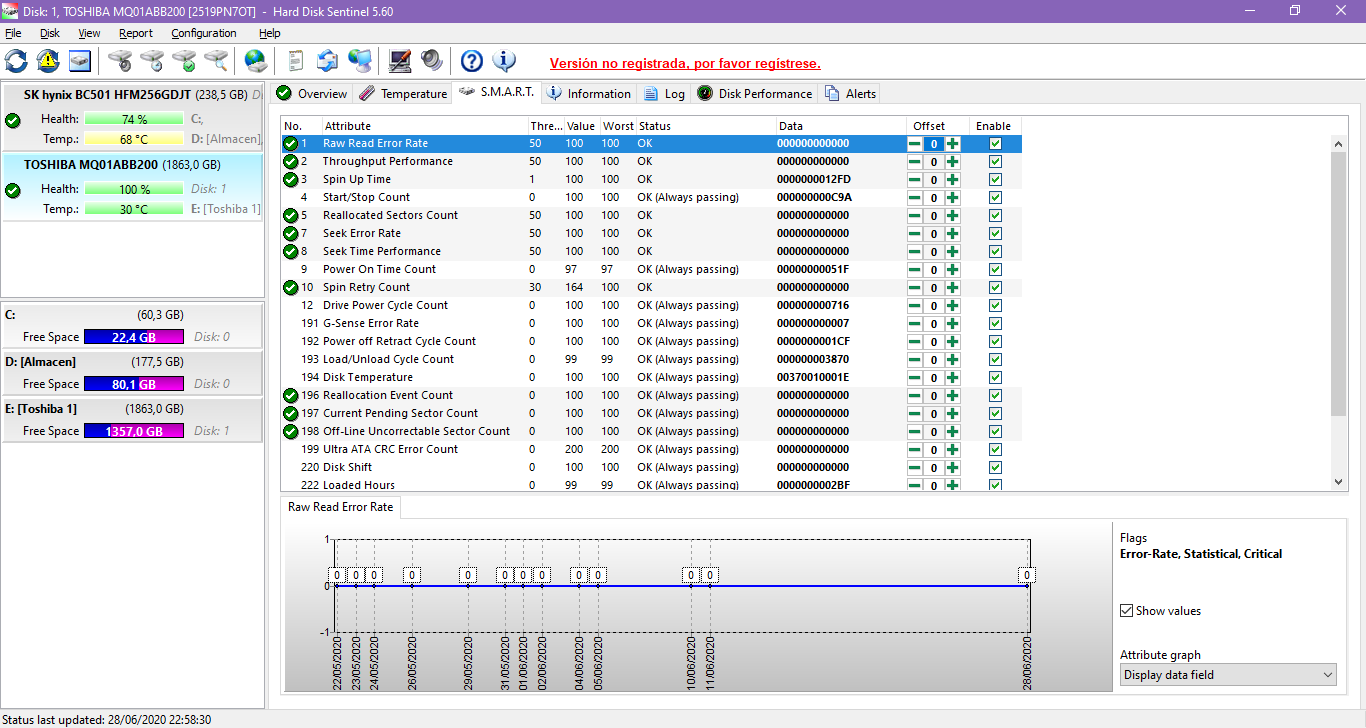Viewport: 1366px width, 728px height.
Task: Select the SK hynix BC501 disk entry
Action: pos(133,117)
